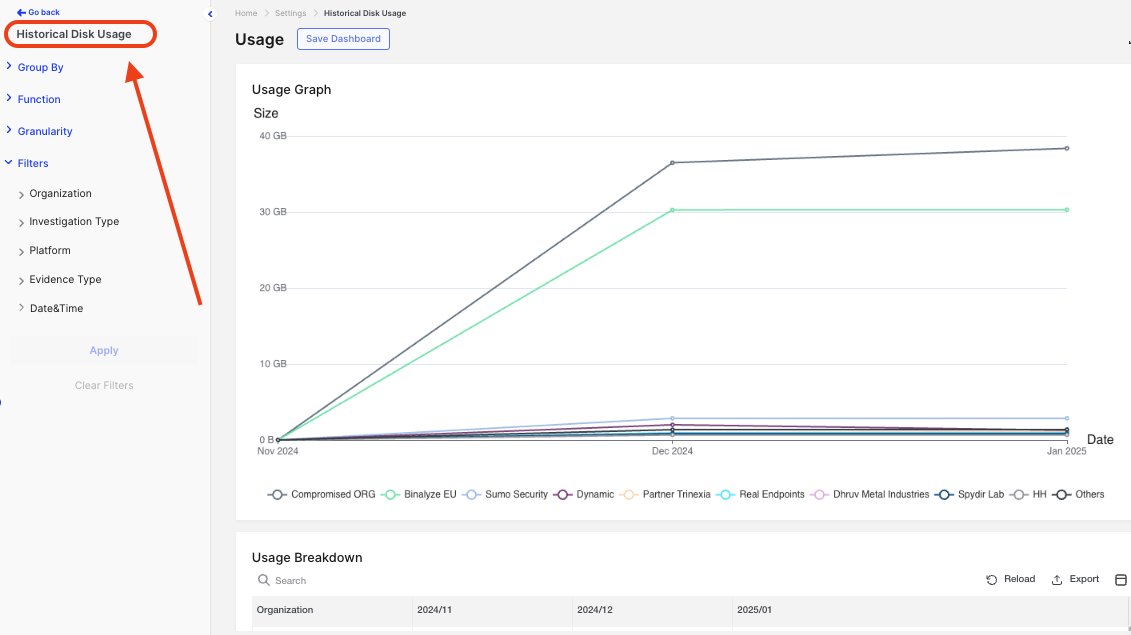1131x635 pixels.
Task: Go to Home in the breadcrumb
Action: pyautogui.click(x=246, y=13)
